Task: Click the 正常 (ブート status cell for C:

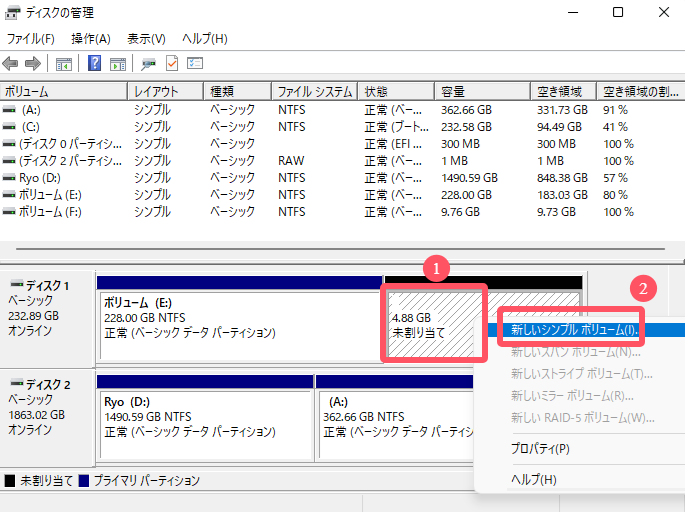Action: pos(397,127)
